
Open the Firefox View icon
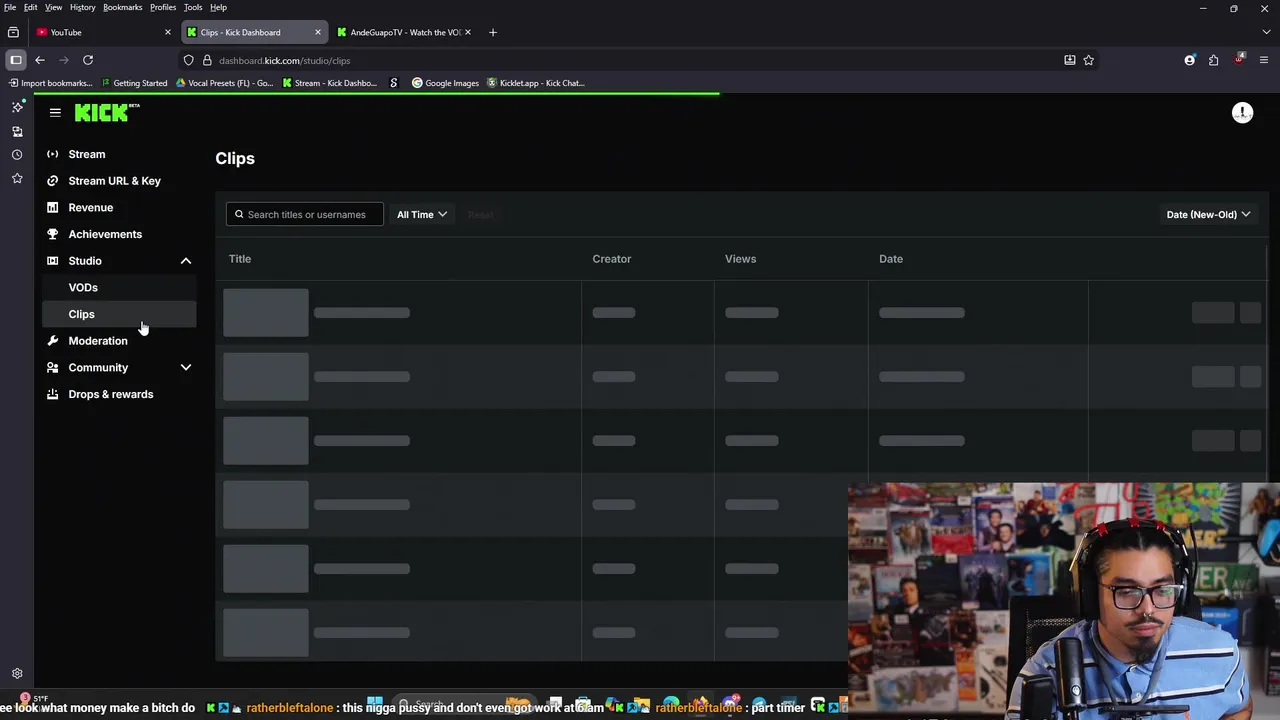13,32
